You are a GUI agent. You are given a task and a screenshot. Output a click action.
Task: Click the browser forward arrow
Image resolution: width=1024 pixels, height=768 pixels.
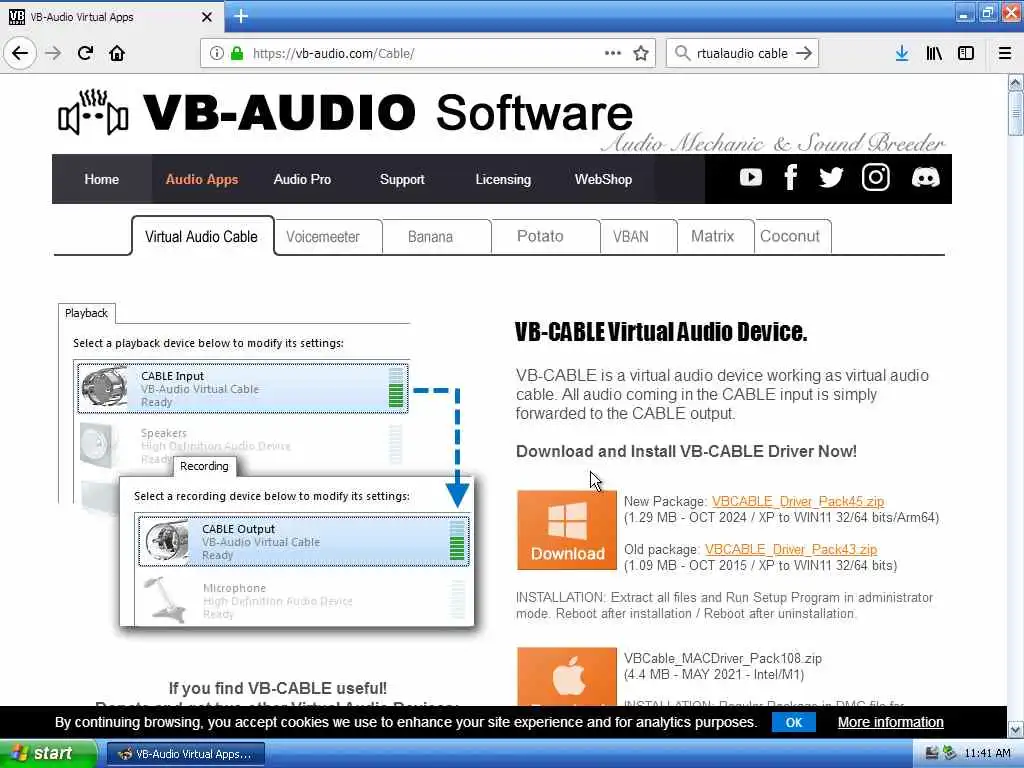click(x=53, y=53)
